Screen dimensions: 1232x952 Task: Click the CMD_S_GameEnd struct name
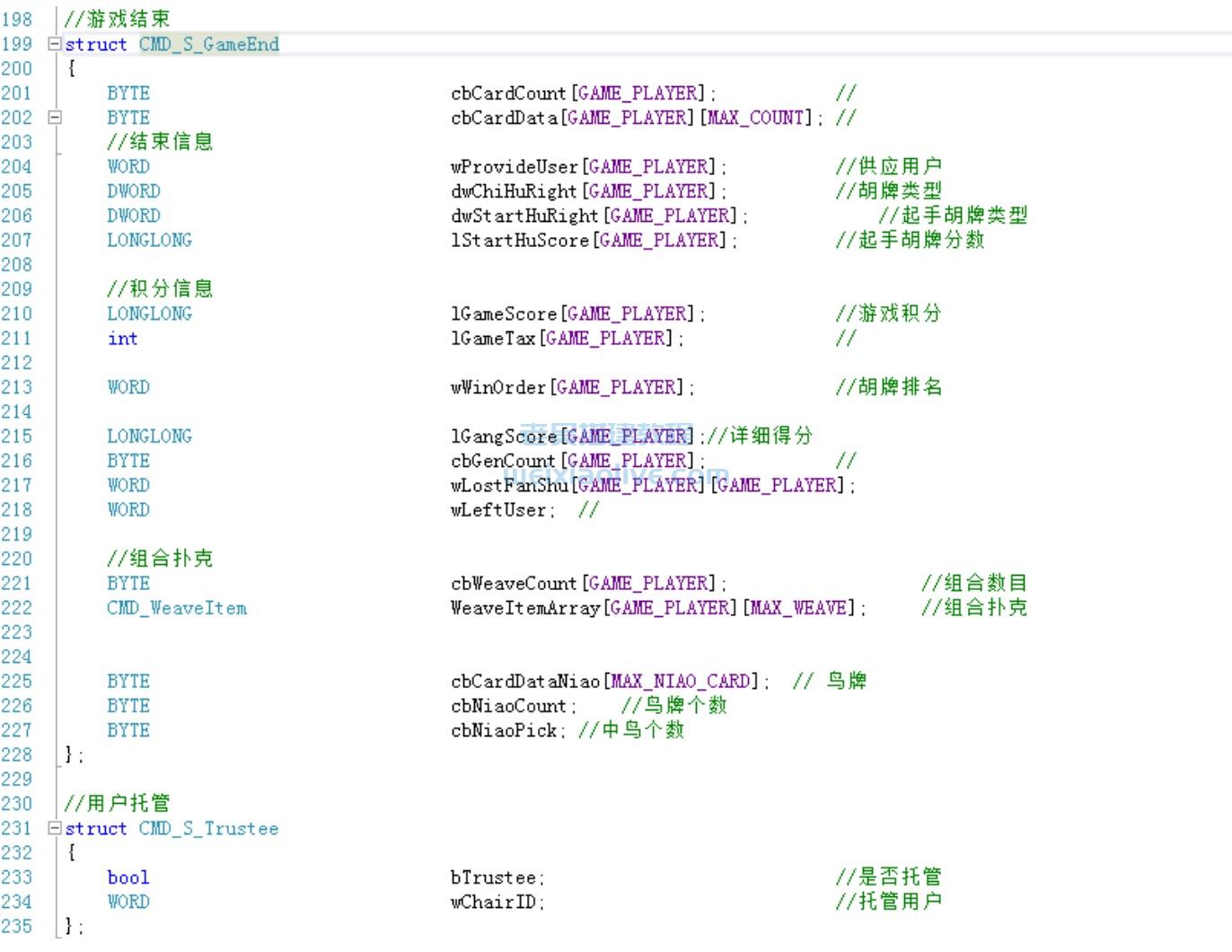tap(208, 44)
